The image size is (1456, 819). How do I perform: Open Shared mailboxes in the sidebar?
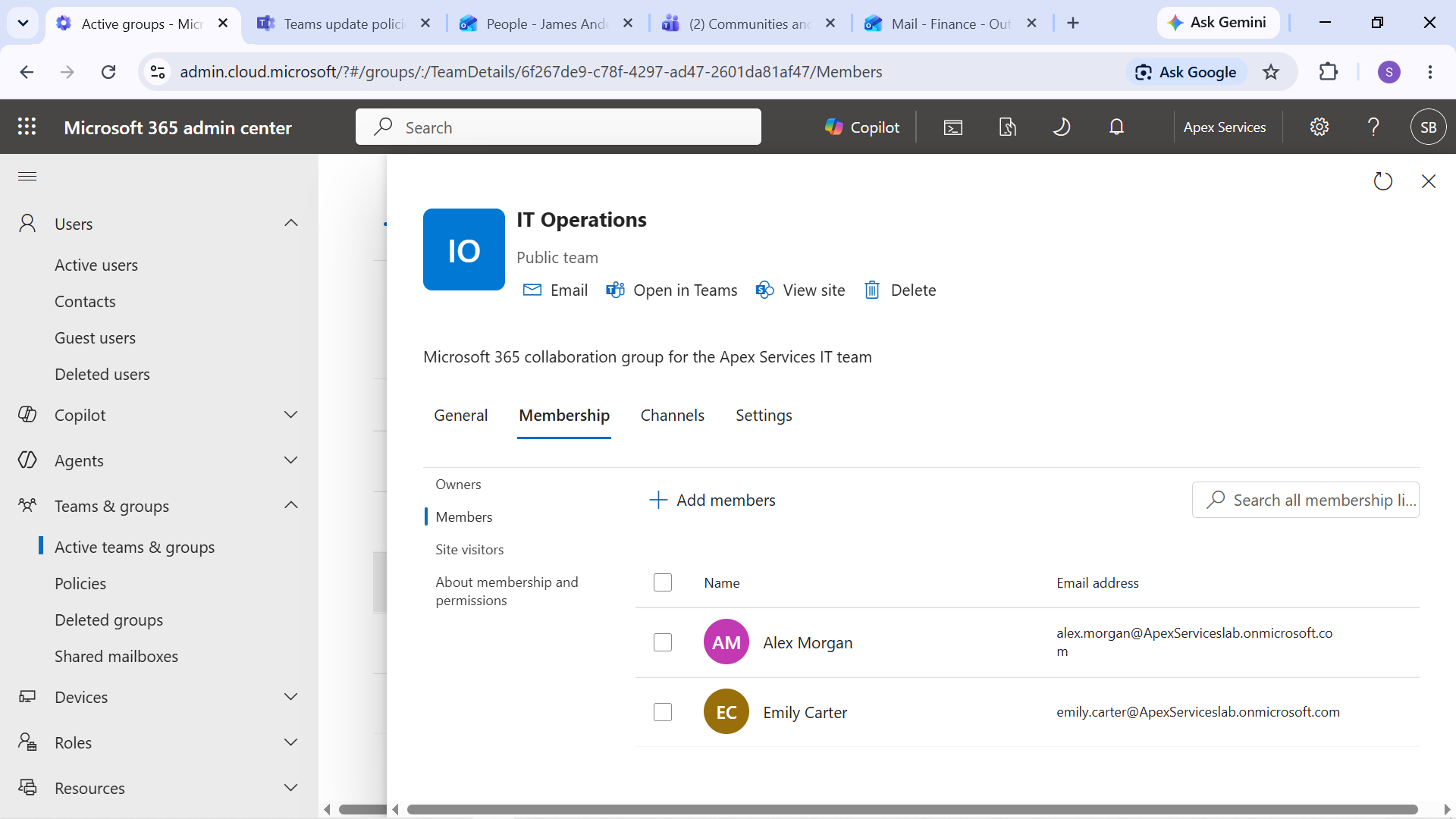pos(116,657)
